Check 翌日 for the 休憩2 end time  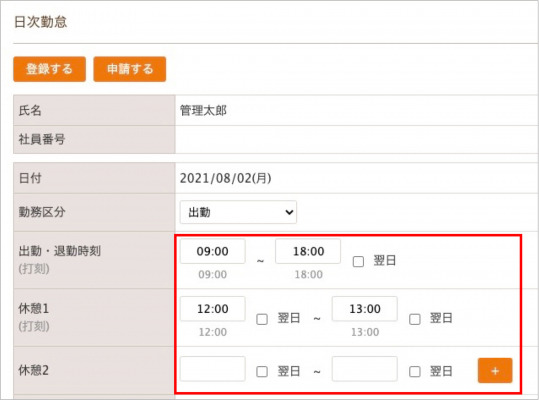(x=415, y=371)
